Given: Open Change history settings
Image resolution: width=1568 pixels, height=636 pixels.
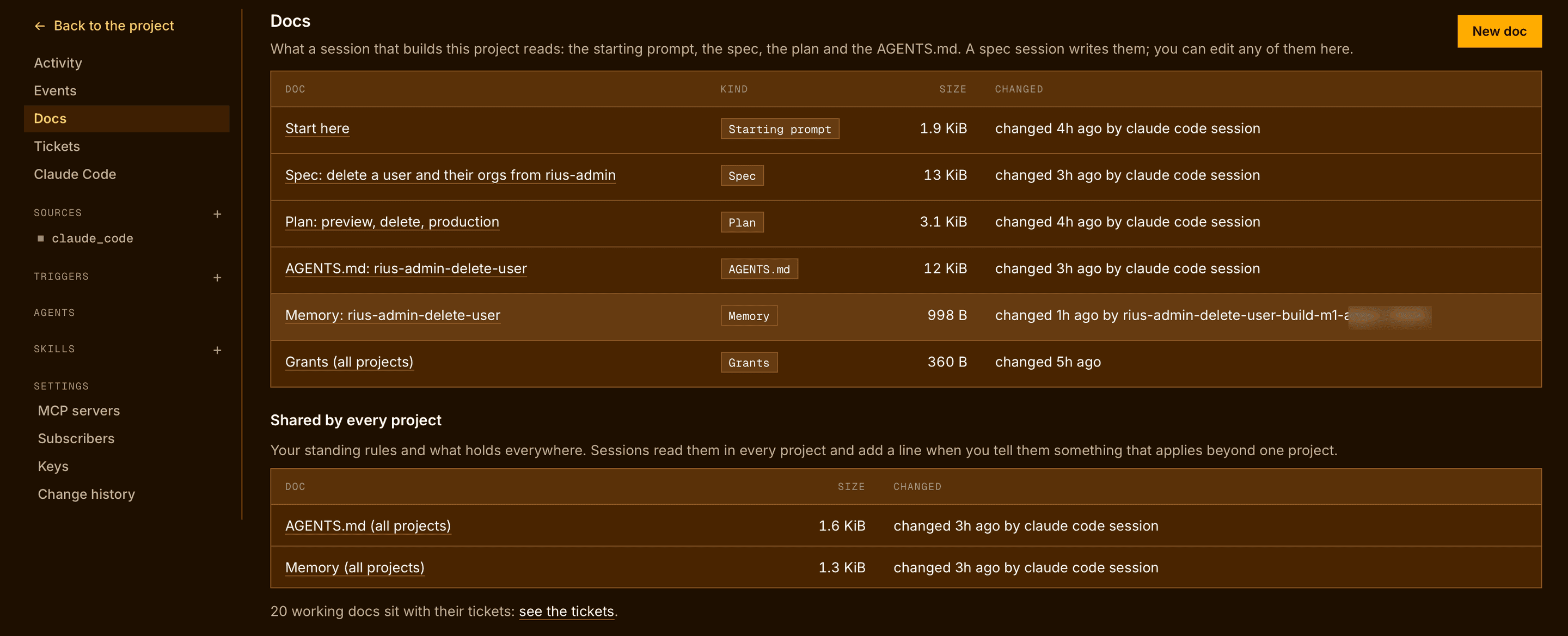Looking at the screenshot, I should 87,494.
